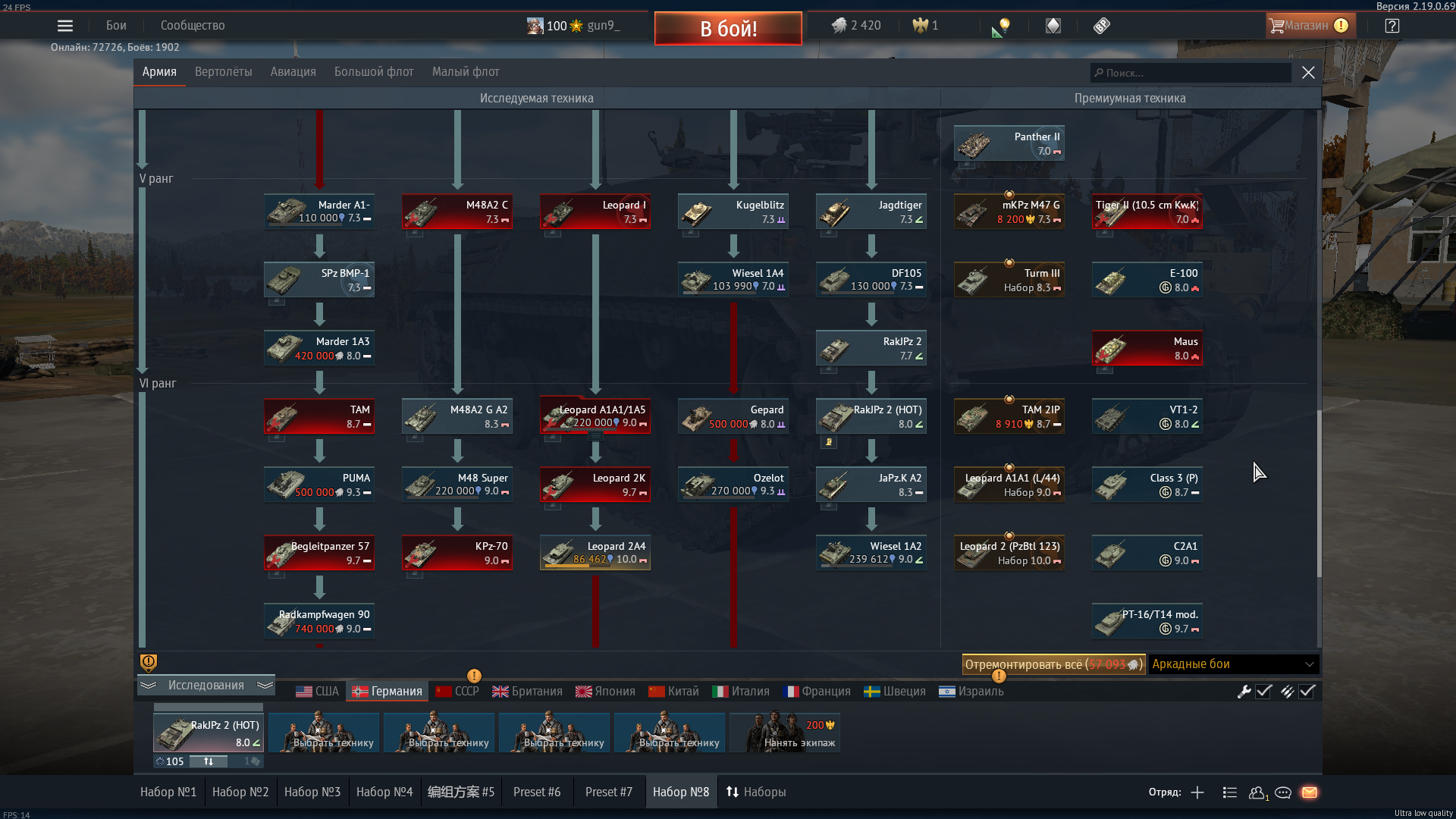Add squad member plus icon
This screenshot has height=819, width=1456.
tap(1197, 792)
